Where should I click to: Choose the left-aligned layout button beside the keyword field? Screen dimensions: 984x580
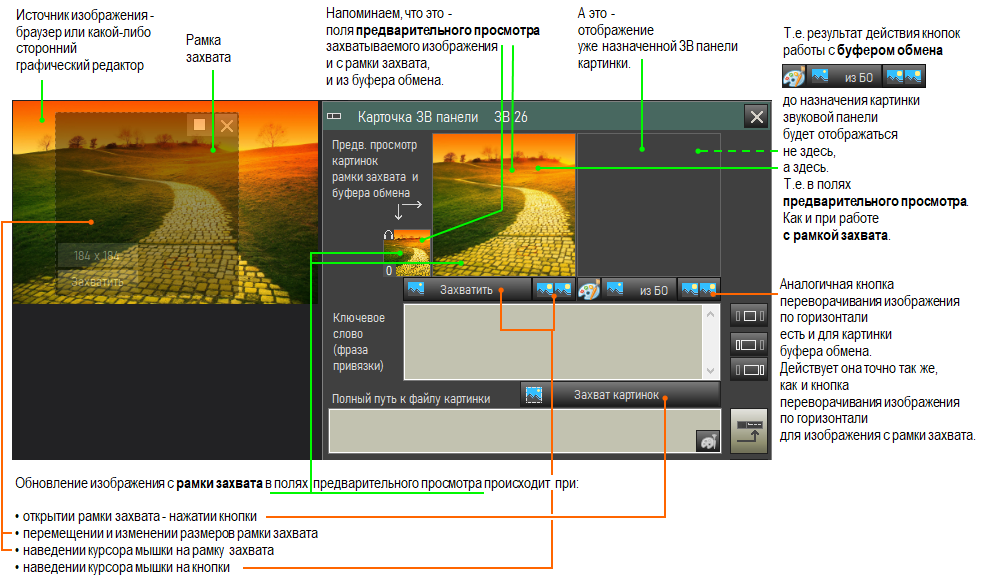coord(749,344)
